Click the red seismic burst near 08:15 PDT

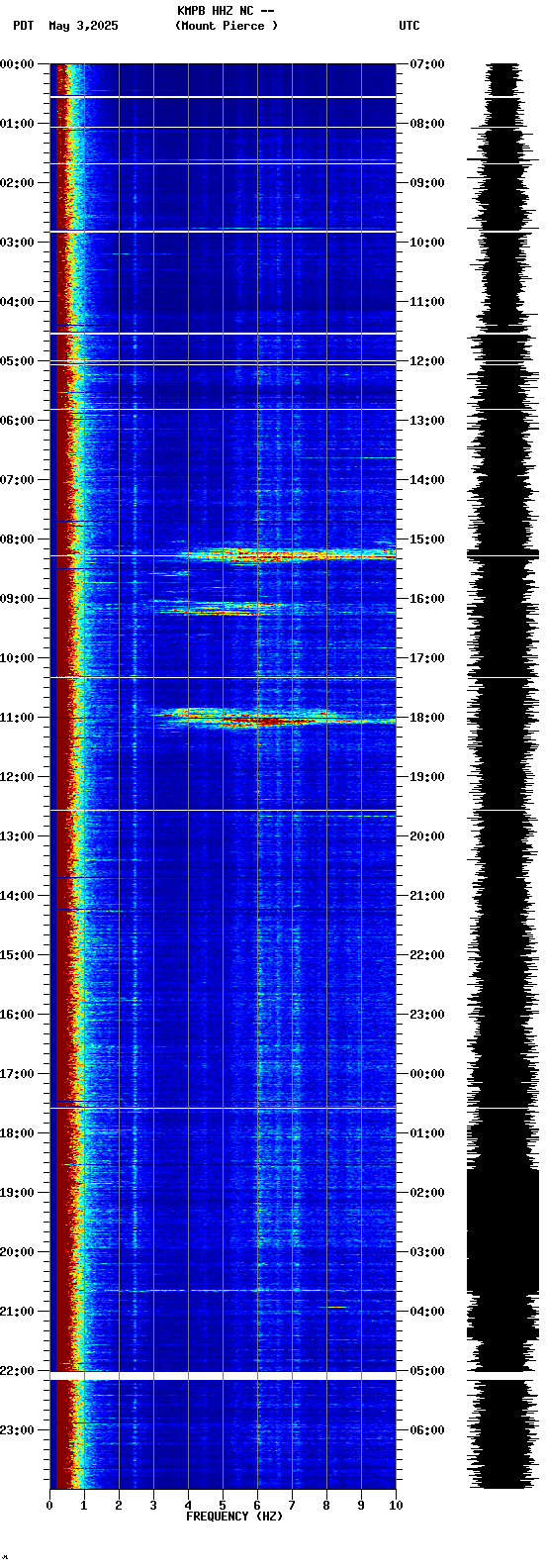[287, 554]
